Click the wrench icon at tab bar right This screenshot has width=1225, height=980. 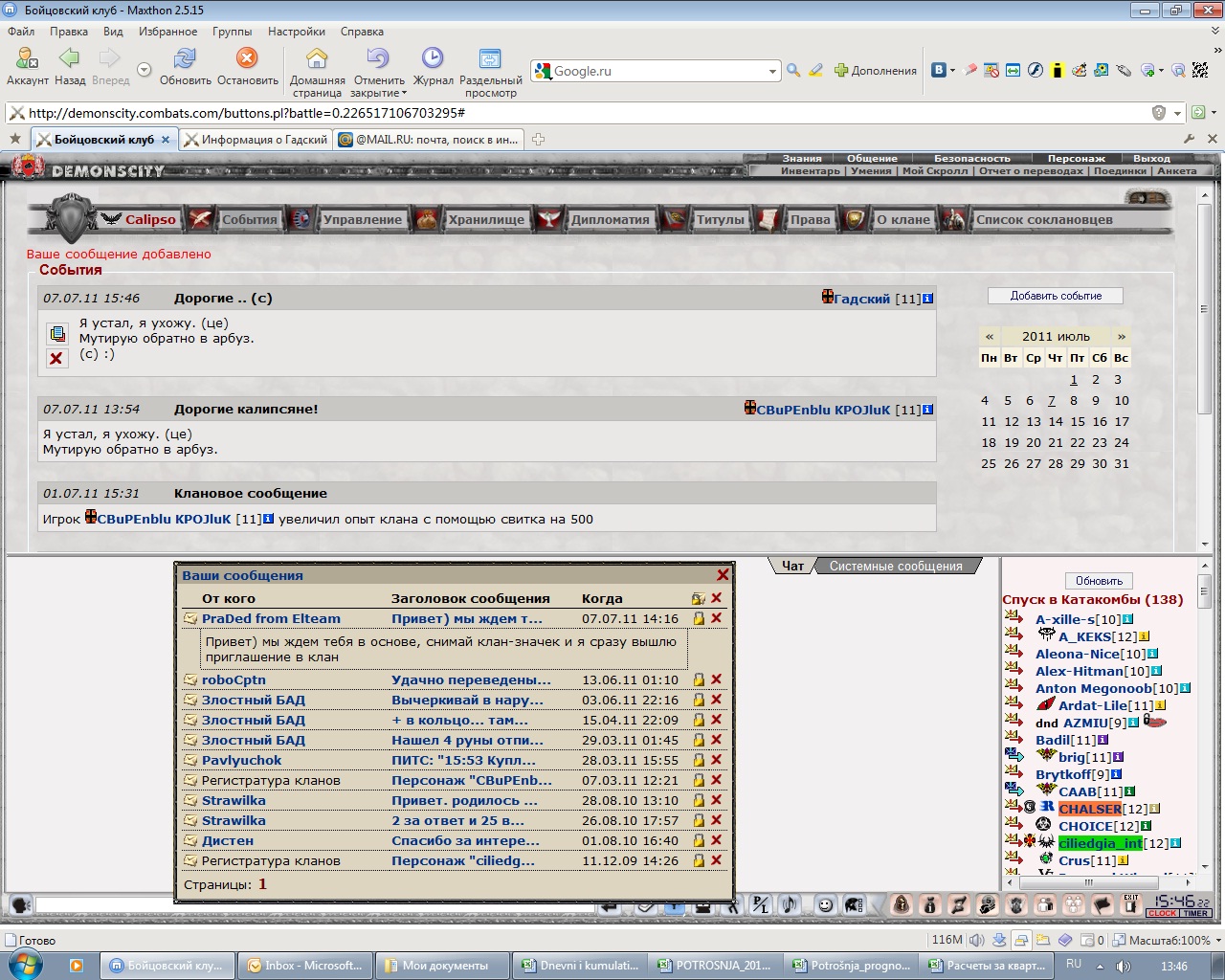click(x=1190, y=139)
